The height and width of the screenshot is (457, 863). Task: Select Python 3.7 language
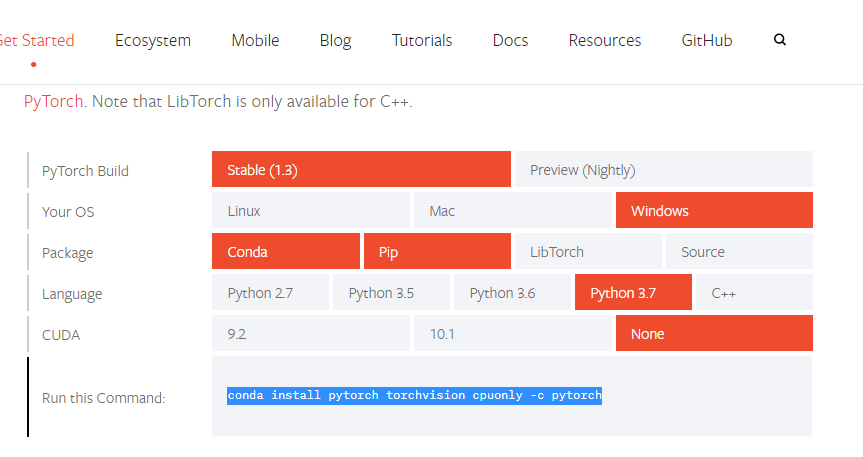(x=633, y=292)
